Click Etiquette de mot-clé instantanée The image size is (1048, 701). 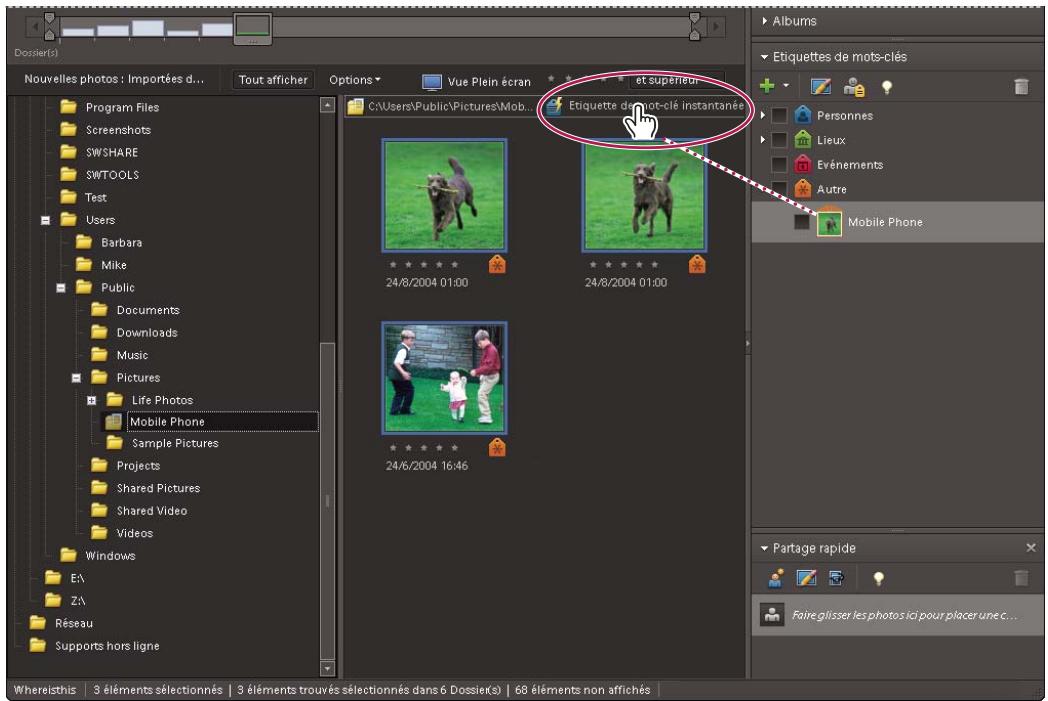click(x=656, y=106)
